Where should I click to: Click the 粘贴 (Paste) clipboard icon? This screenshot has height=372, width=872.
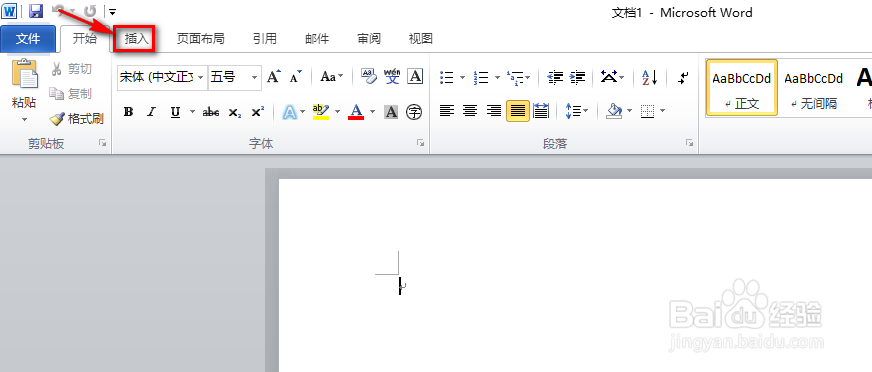(24, 73)
